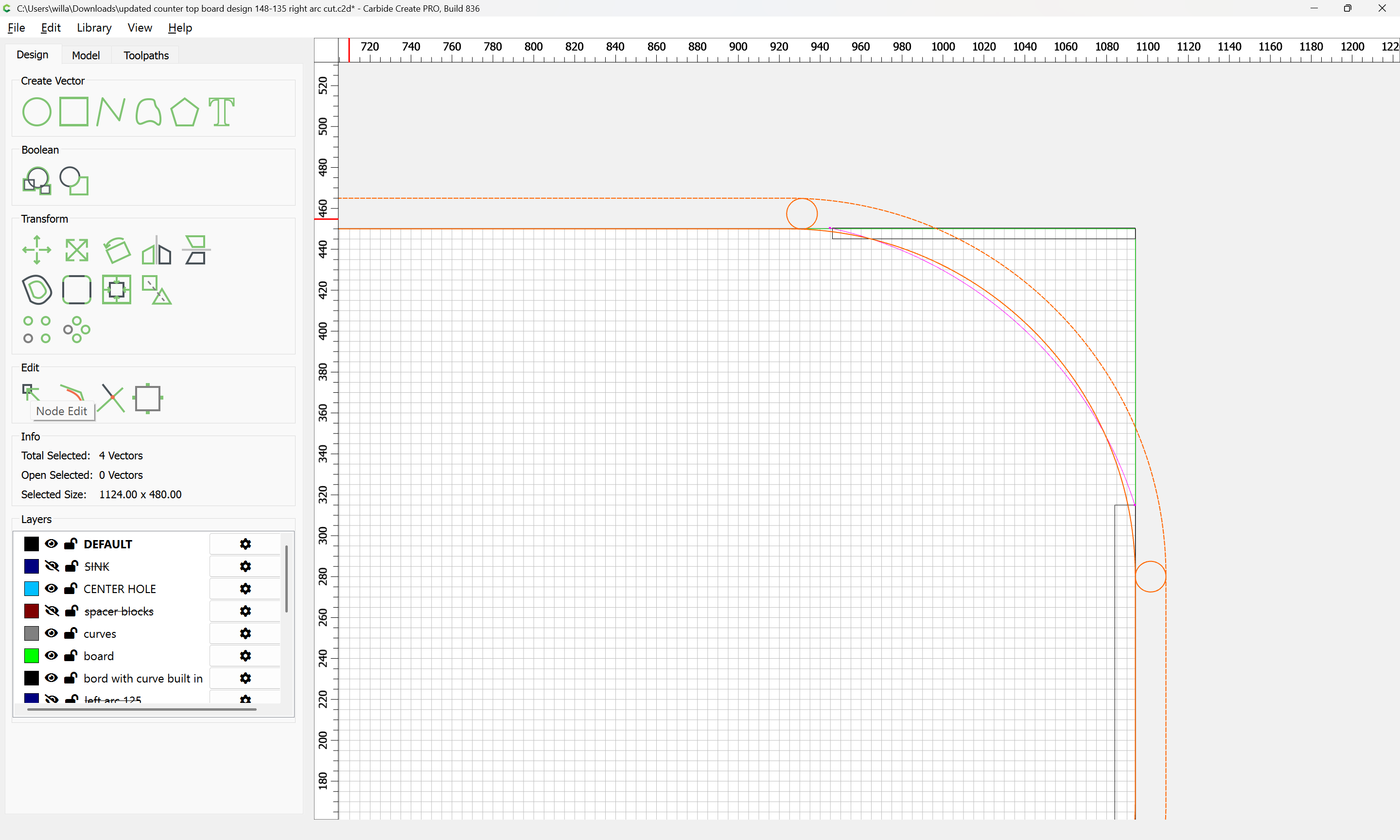The width and height of the screenshot is (1400, 840).
Task: Switch to the Toolpaths tab
Action: coord(146,55)
